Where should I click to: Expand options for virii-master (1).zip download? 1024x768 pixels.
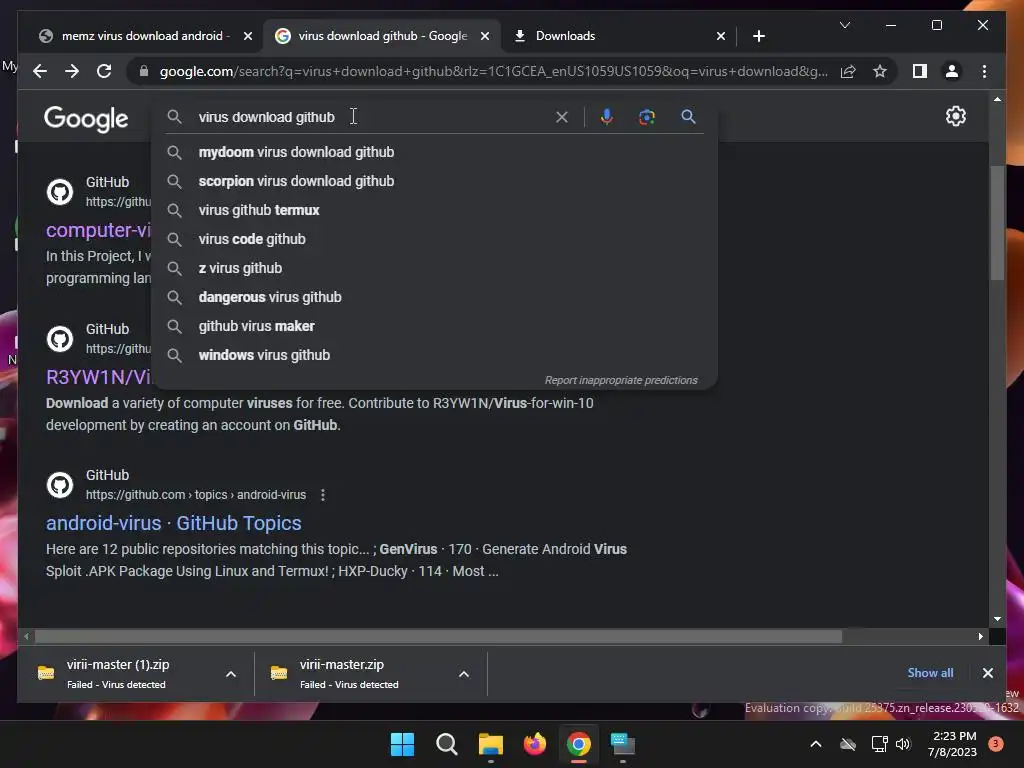[x=231, y=674]
